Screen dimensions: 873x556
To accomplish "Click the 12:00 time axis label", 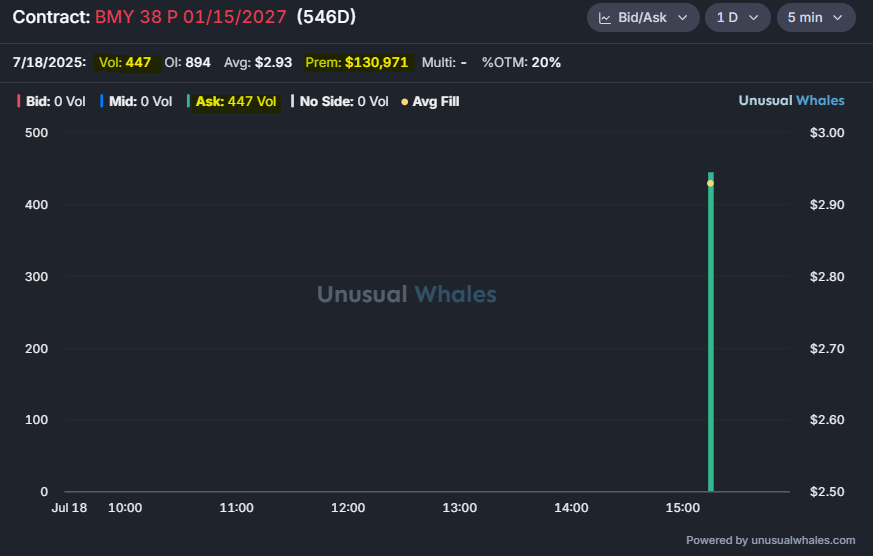I will (x=348, y=508).
